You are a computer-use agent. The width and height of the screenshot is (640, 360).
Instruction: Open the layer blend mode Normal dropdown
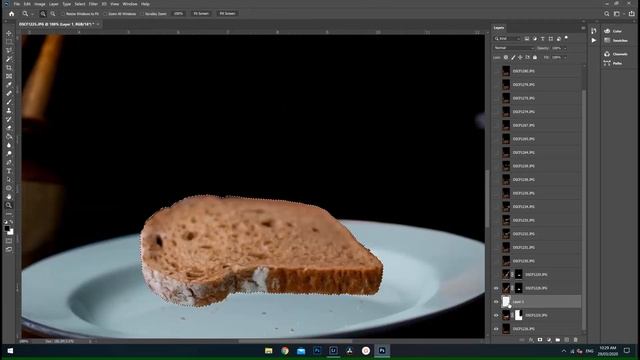point(513,48)
